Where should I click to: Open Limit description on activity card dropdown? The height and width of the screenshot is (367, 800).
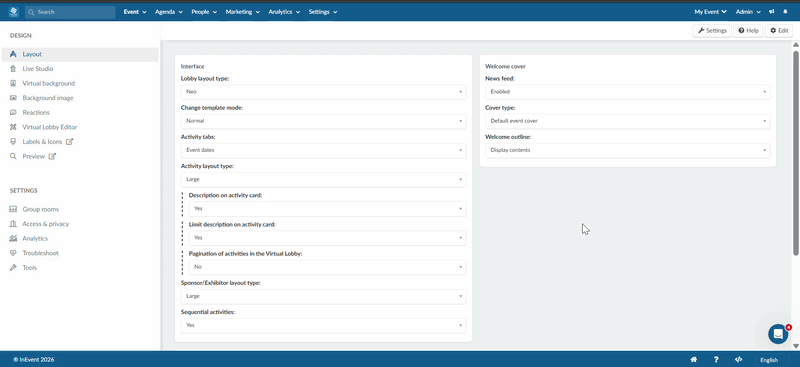(328, 237)
